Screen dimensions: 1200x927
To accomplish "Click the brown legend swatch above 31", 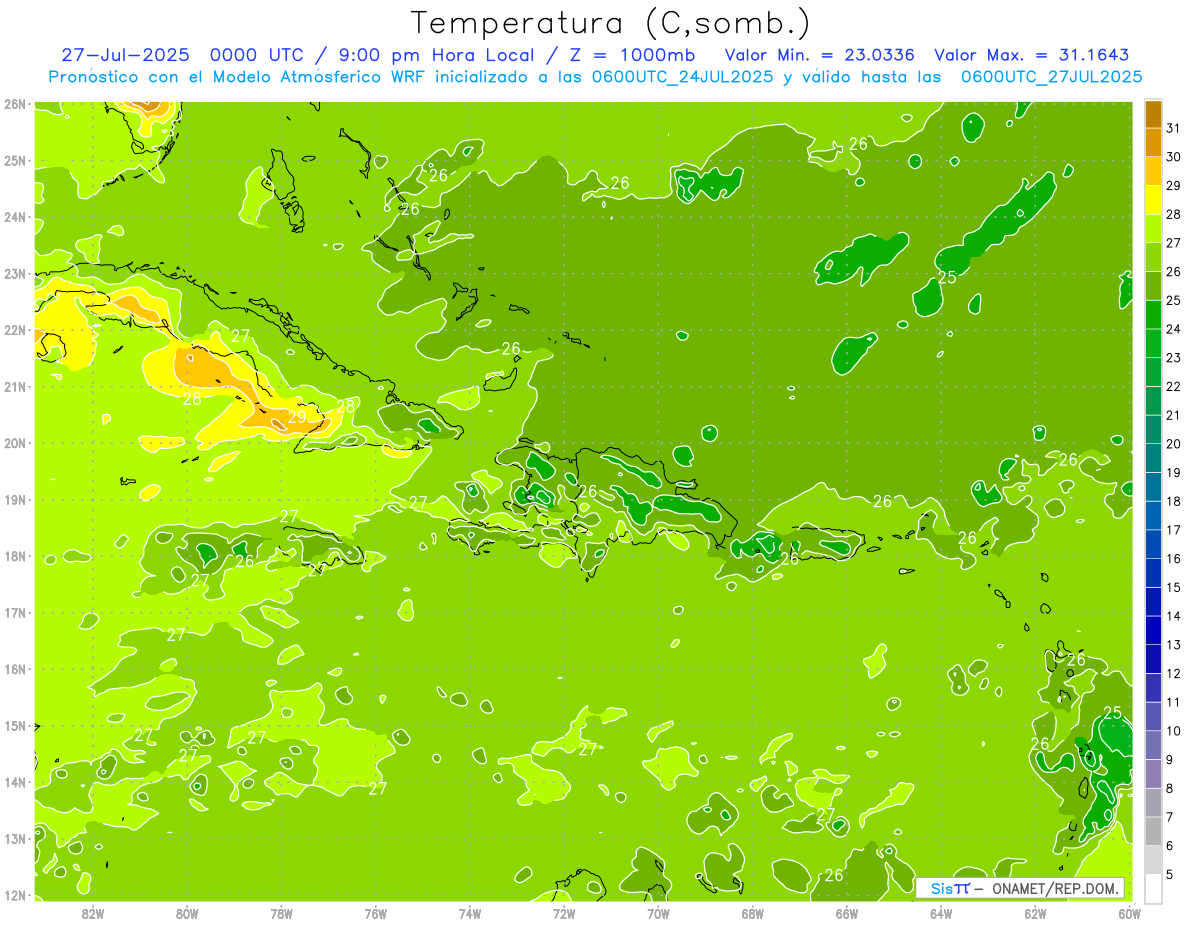I will point(1153,114).
